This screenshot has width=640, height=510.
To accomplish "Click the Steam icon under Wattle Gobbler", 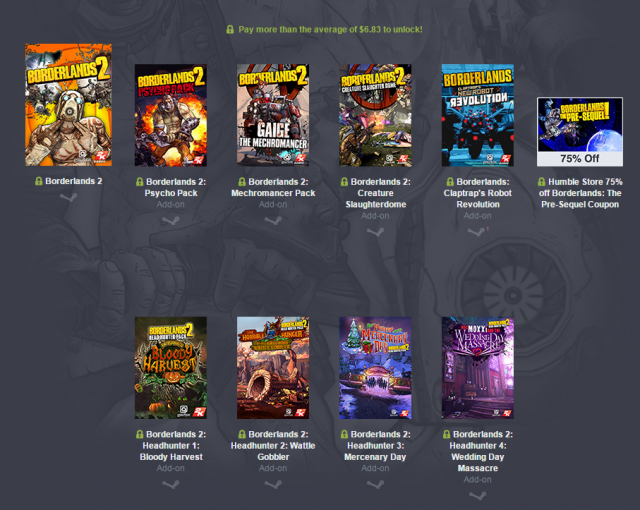I will click(273, 485).
